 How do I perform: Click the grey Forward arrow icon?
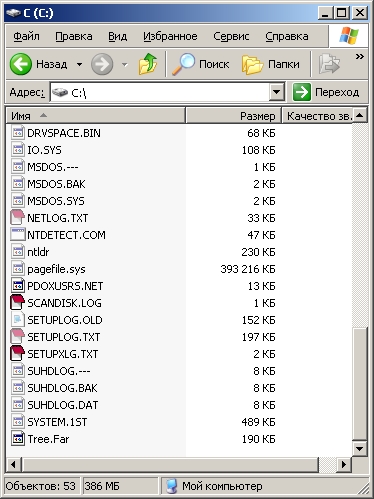102,64
